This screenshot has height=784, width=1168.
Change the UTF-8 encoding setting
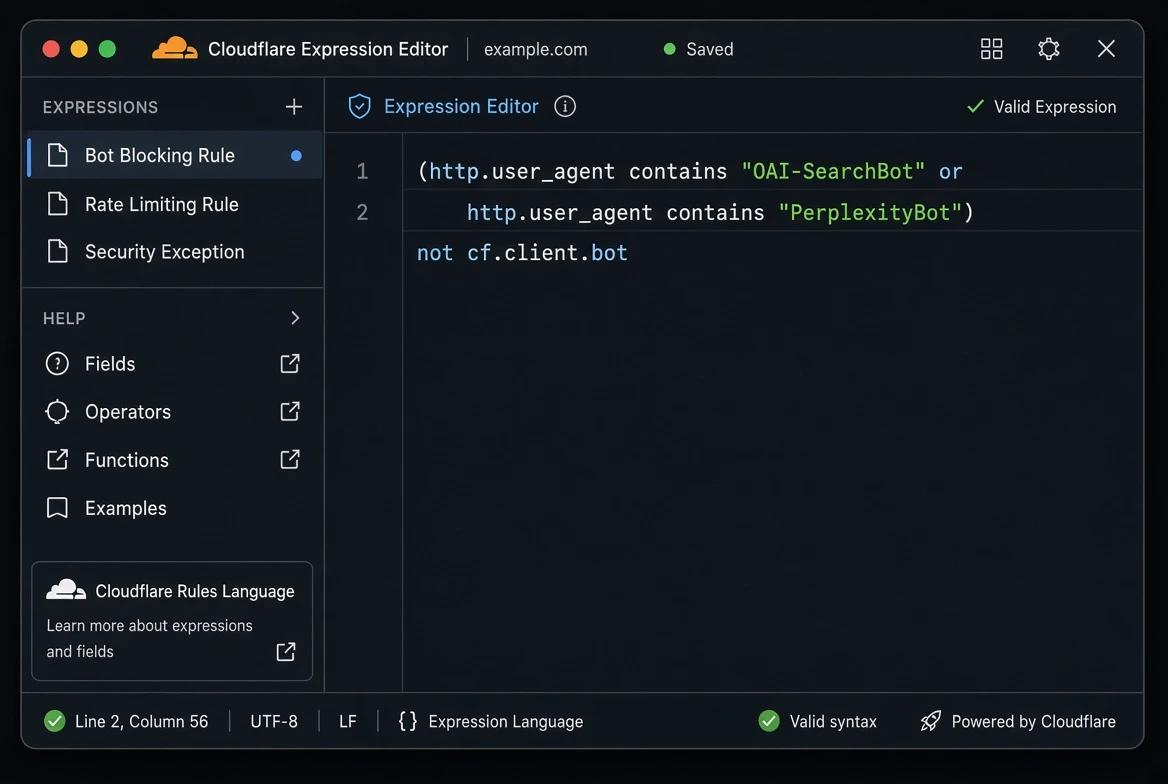[274, 721]
